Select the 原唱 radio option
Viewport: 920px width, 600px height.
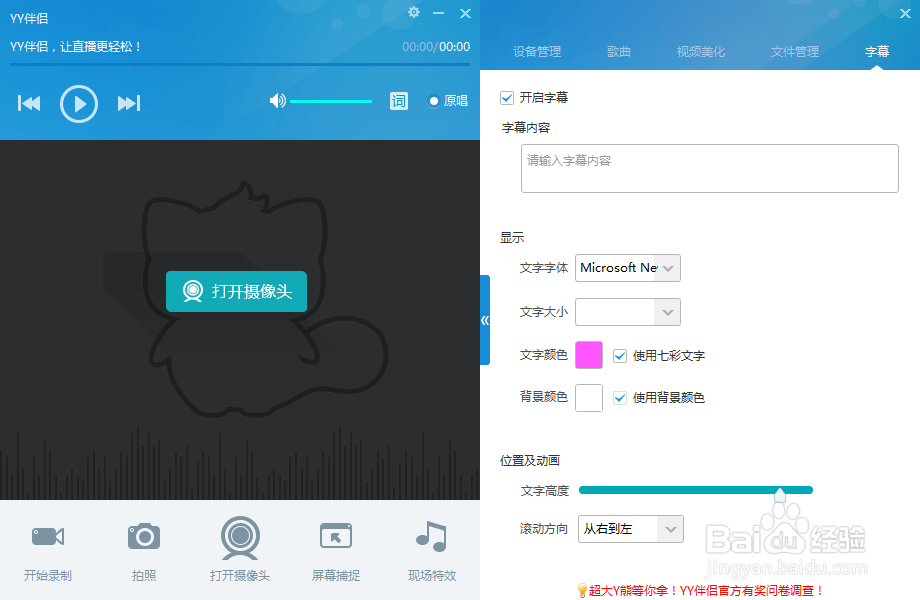(448, 101)
